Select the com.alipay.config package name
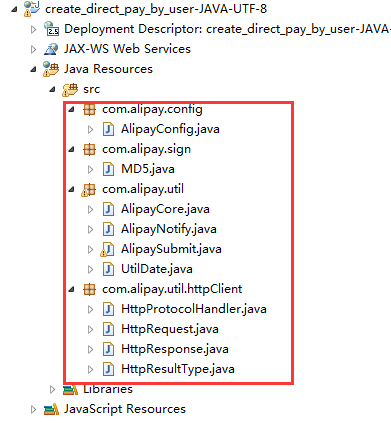Viewport: 391px width, 423px height. [x=152, y=110]
